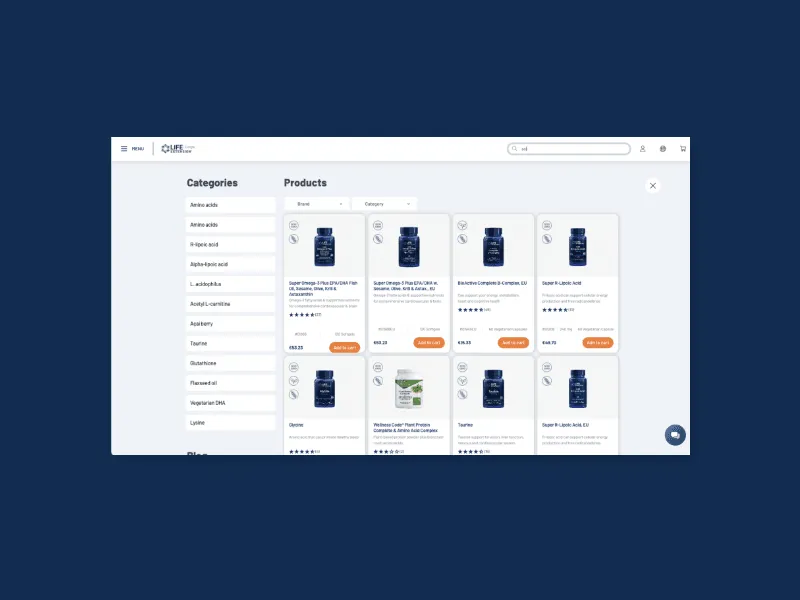This screenshot has width=800, height=600.
Task: Select R-lipoic acid category
Action: (231, 244)
